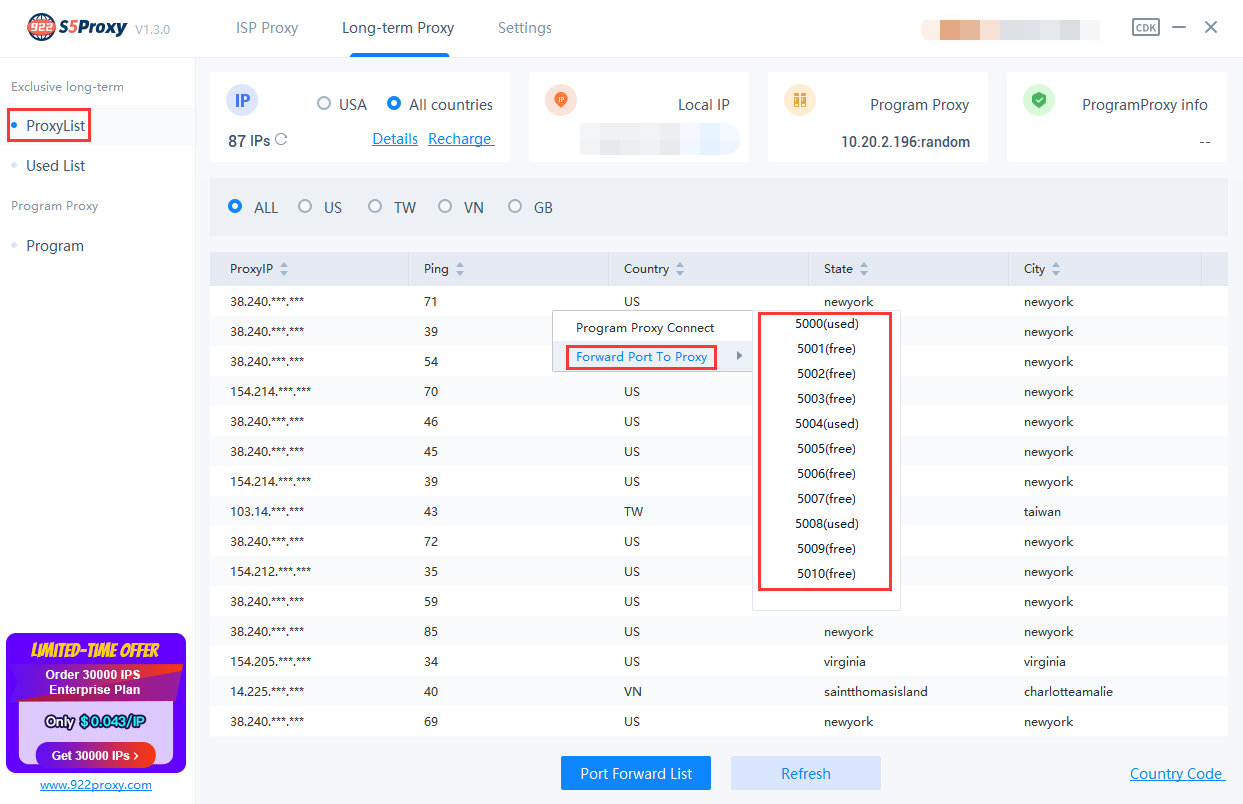Filter proxies by TW
This screenshot has height=804, width=1243.
(375, 206)
